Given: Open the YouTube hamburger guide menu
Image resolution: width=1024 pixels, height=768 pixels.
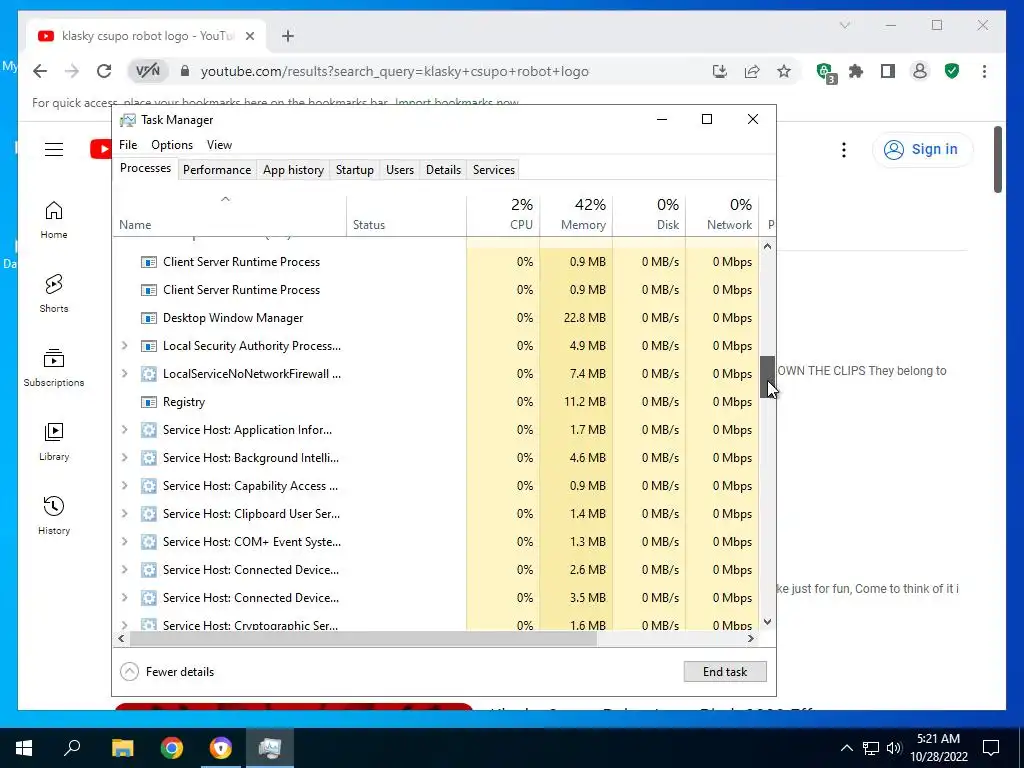Looking at the screenshot, I should point(54,150).
